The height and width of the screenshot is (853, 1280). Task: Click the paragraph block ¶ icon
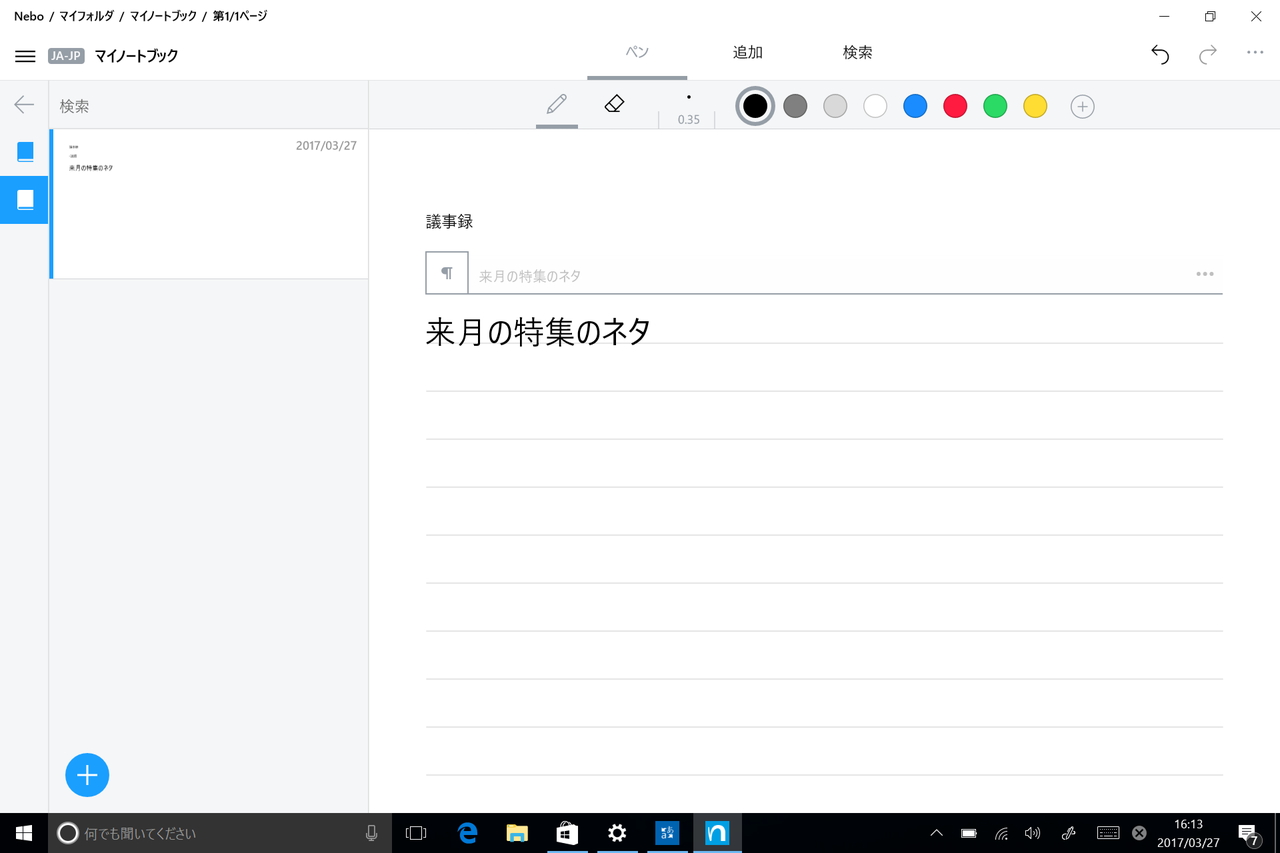tap(446, 272)
